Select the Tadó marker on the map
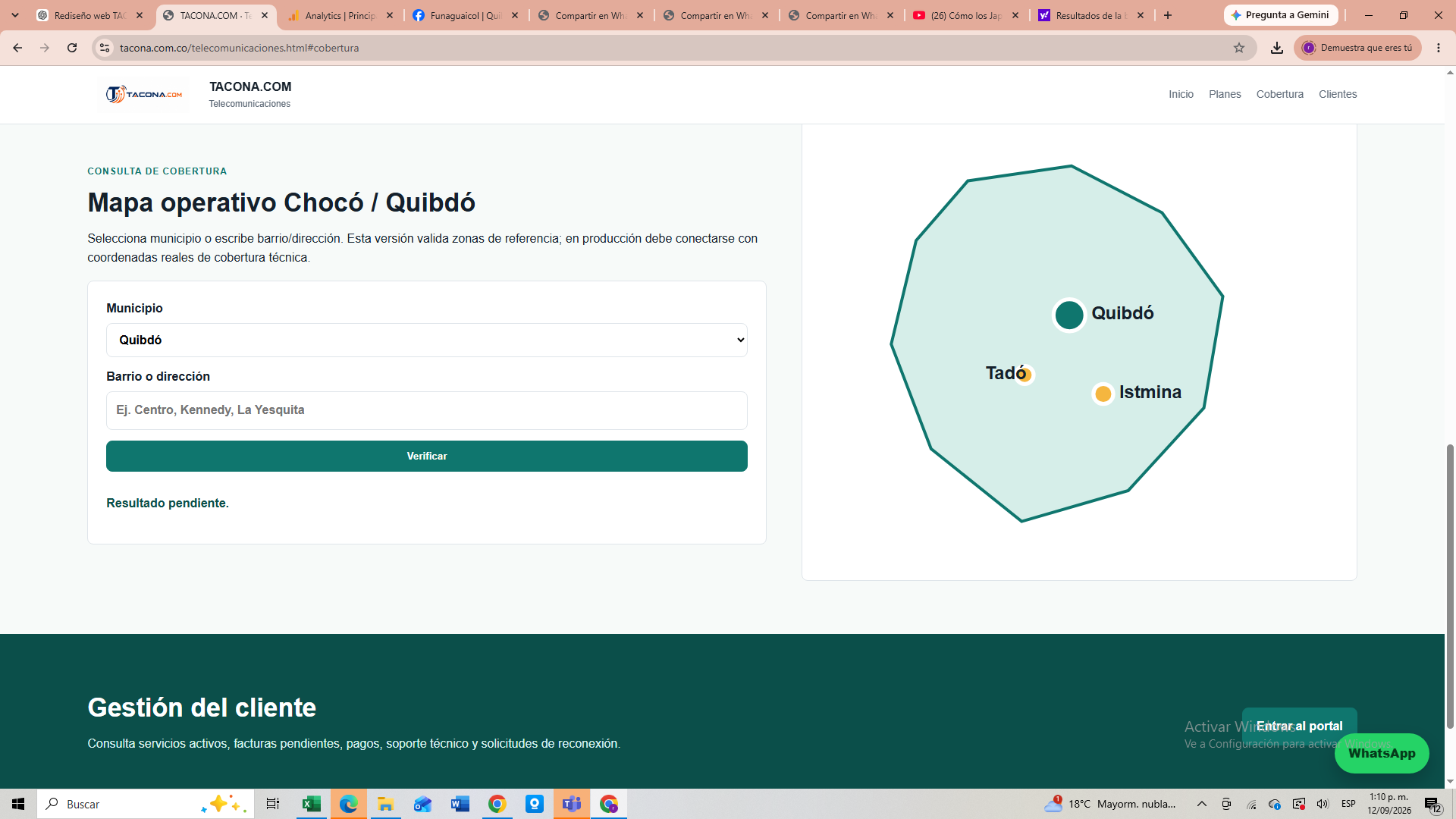This screenshot has height=819, width=1456. (1025, 374)
